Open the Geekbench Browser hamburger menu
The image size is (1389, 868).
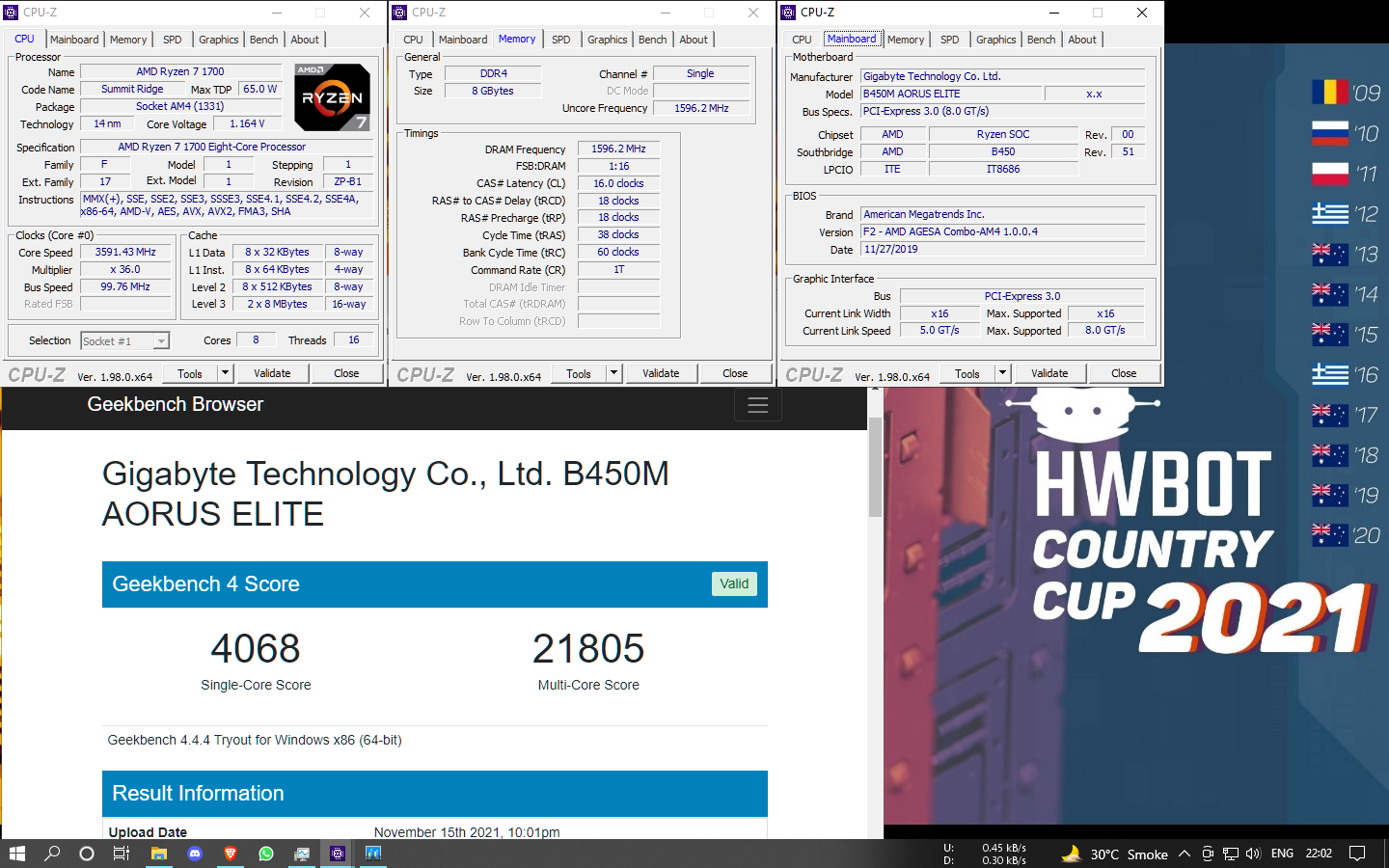pyautogui.click(x=758, y=405)
